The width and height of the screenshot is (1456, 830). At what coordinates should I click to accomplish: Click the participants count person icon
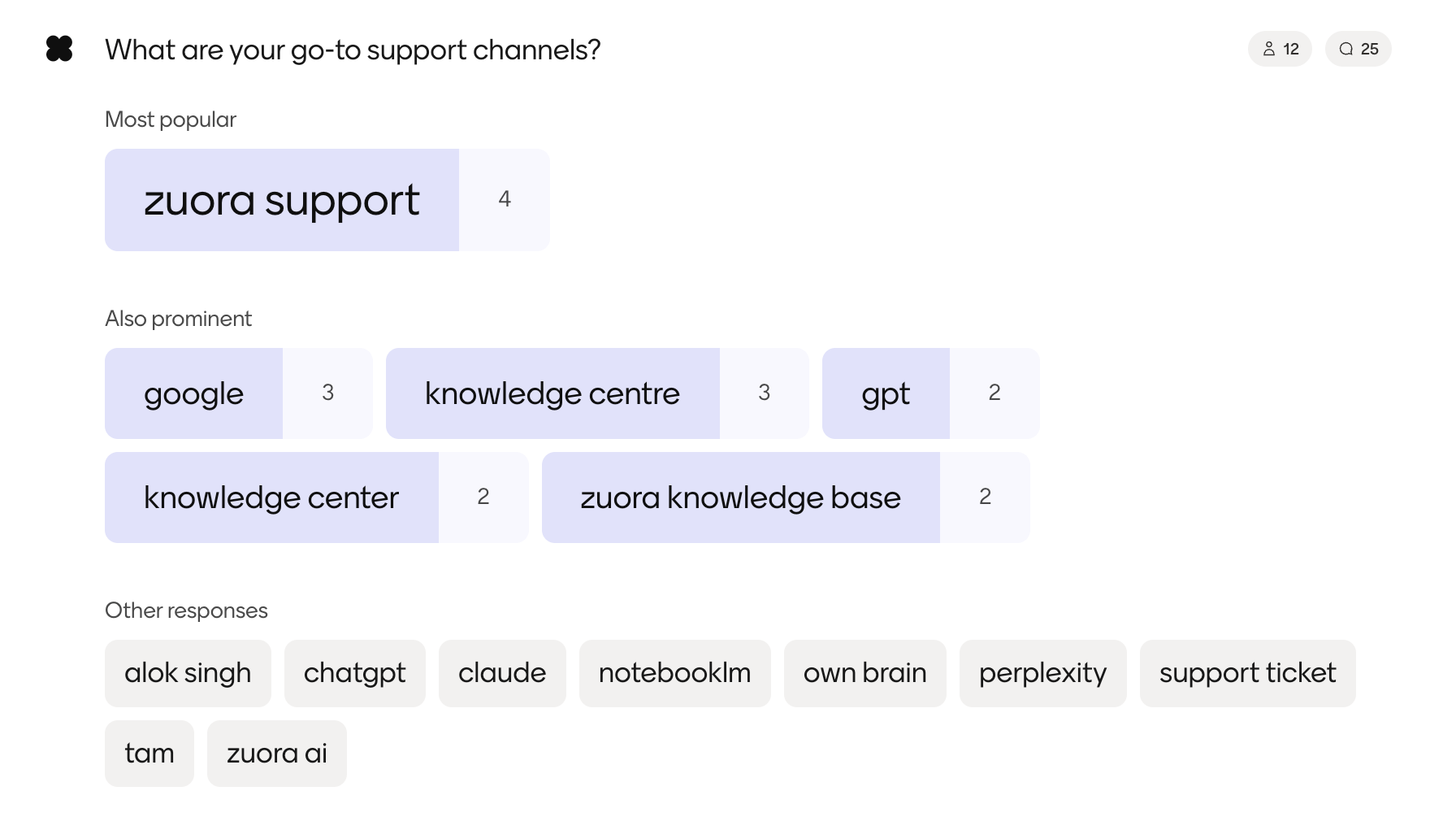point(1268,49)
